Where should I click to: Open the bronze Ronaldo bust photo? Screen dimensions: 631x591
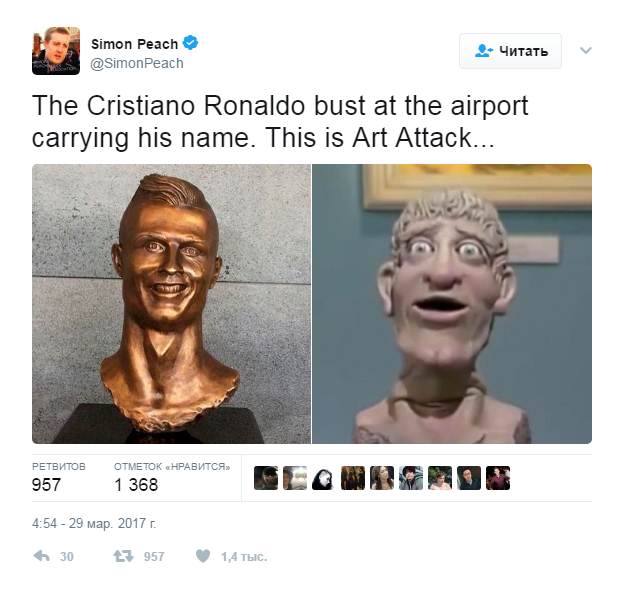click(171, 304)
